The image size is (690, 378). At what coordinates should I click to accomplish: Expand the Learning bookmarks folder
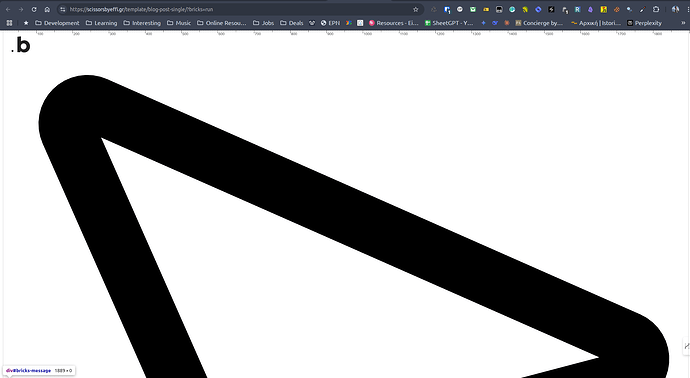(102, 23)
